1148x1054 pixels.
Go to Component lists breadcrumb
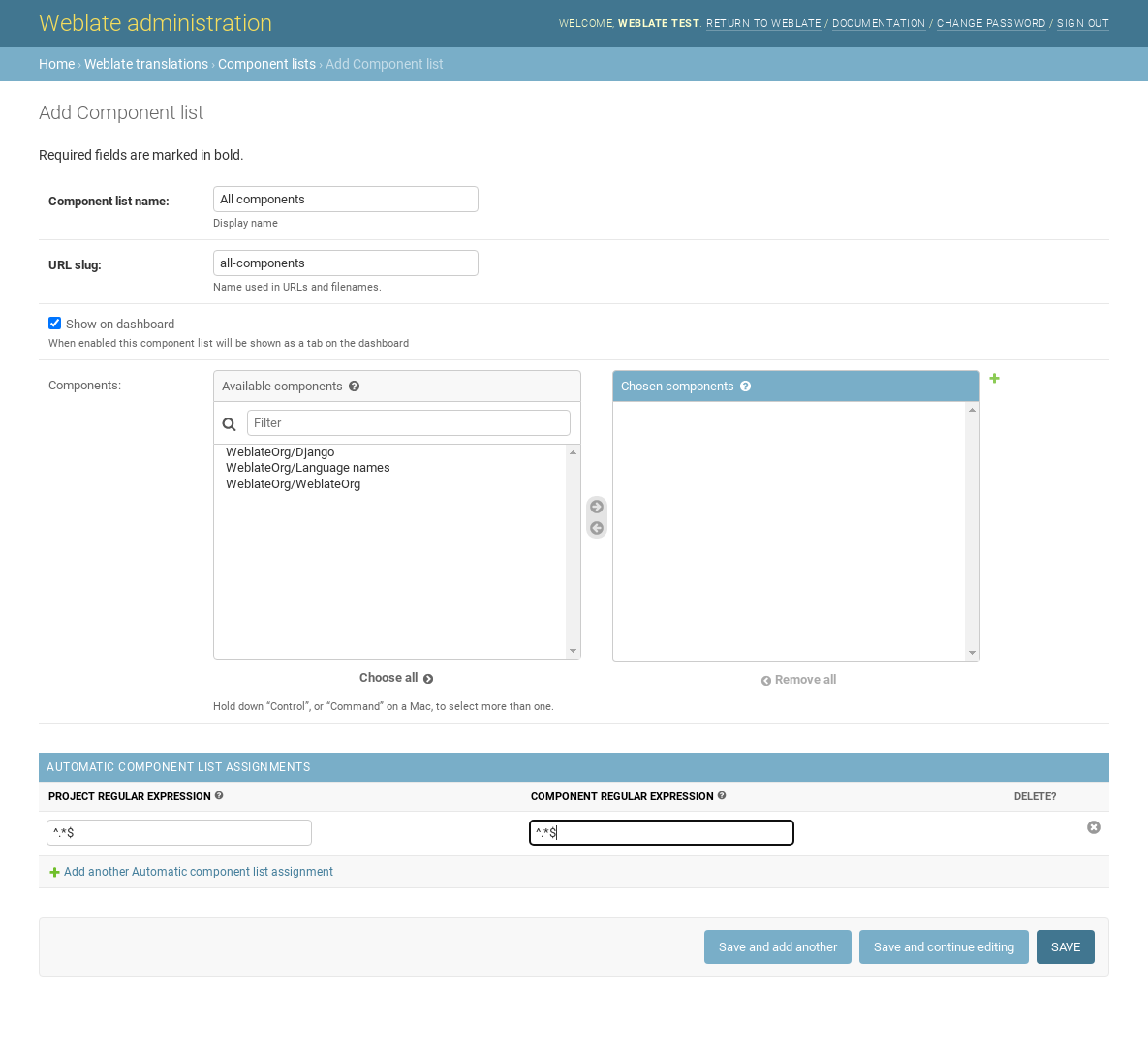click(x=266, y=64)
